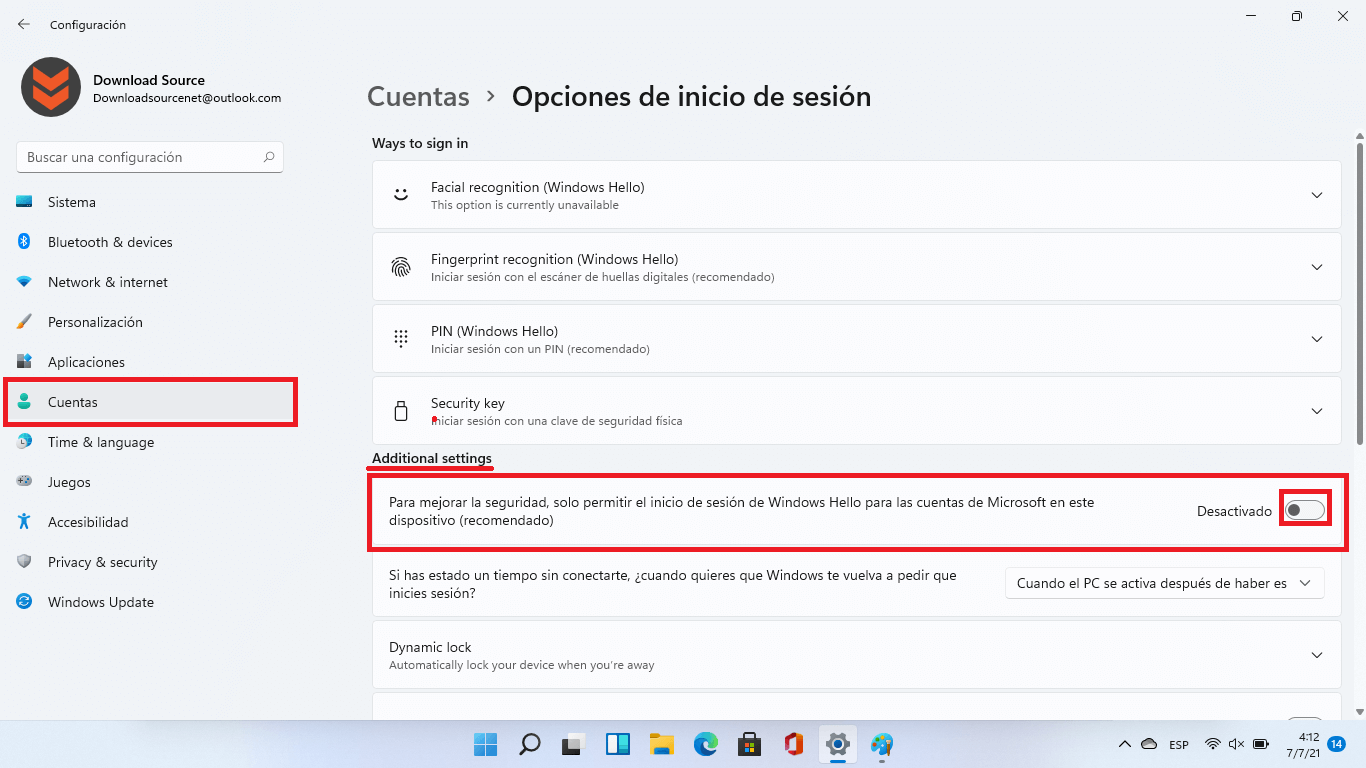Toggle Windows Hello only sign-in switch
This screenshot has width=1366, height=768.
point(1305,511)
